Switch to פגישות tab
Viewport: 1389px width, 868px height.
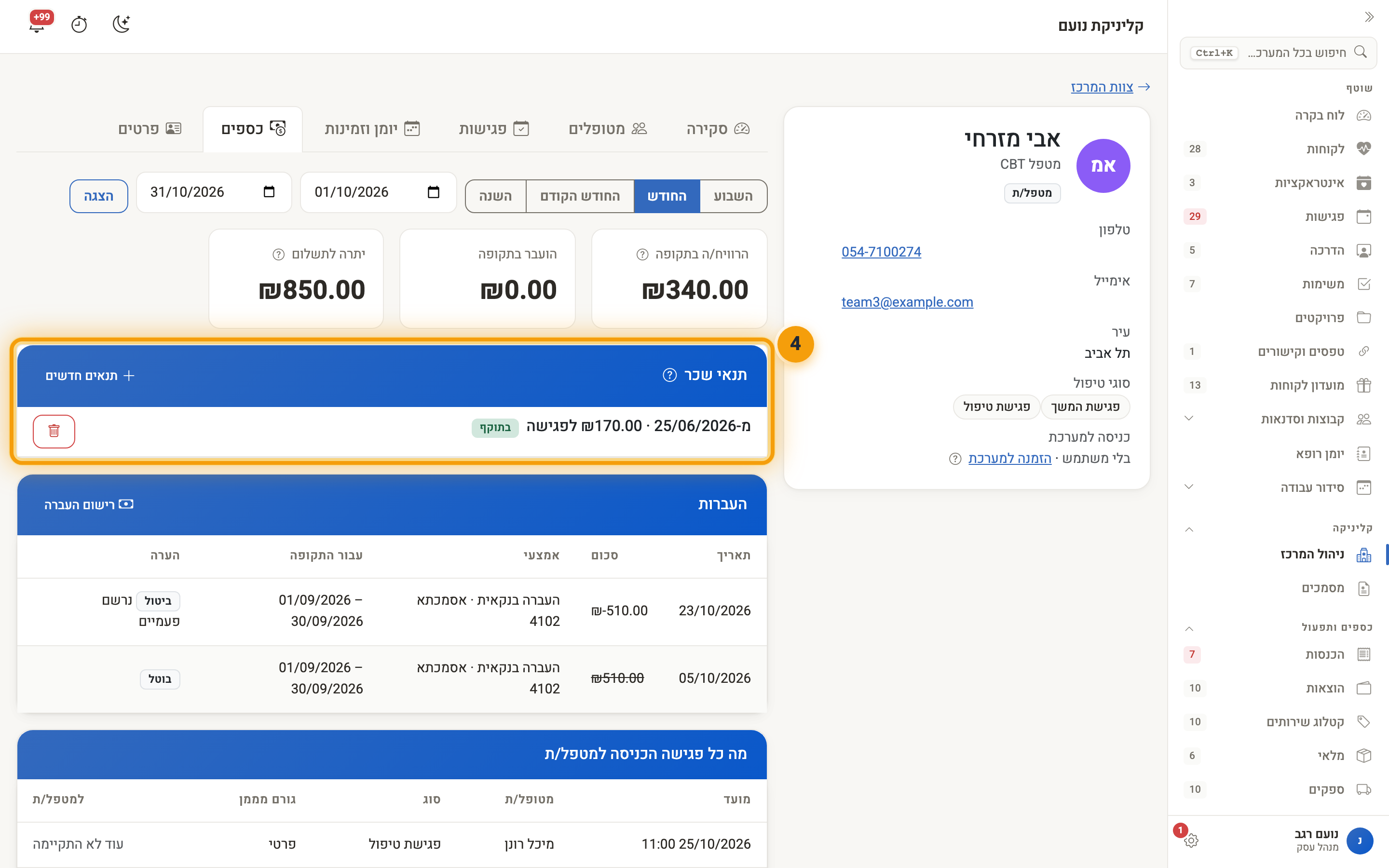click(x=493, y=129)
